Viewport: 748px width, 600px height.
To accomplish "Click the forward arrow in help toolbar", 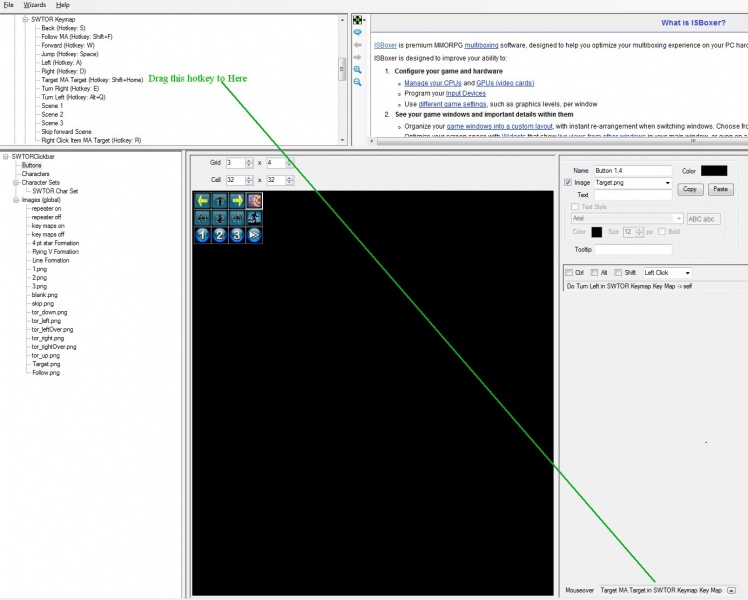I will [357, 57].
